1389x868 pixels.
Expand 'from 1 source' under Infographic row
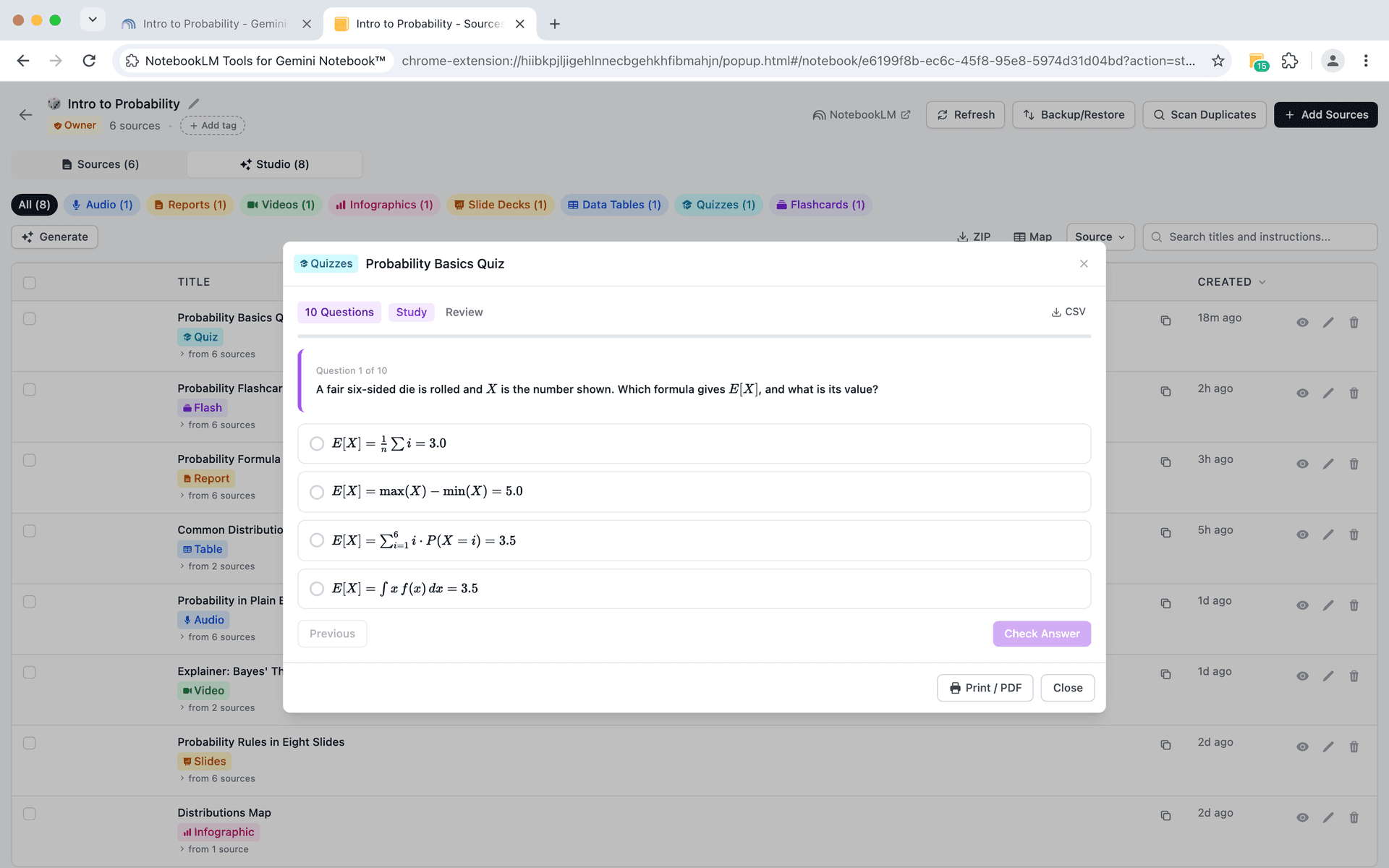coord(214,849)
